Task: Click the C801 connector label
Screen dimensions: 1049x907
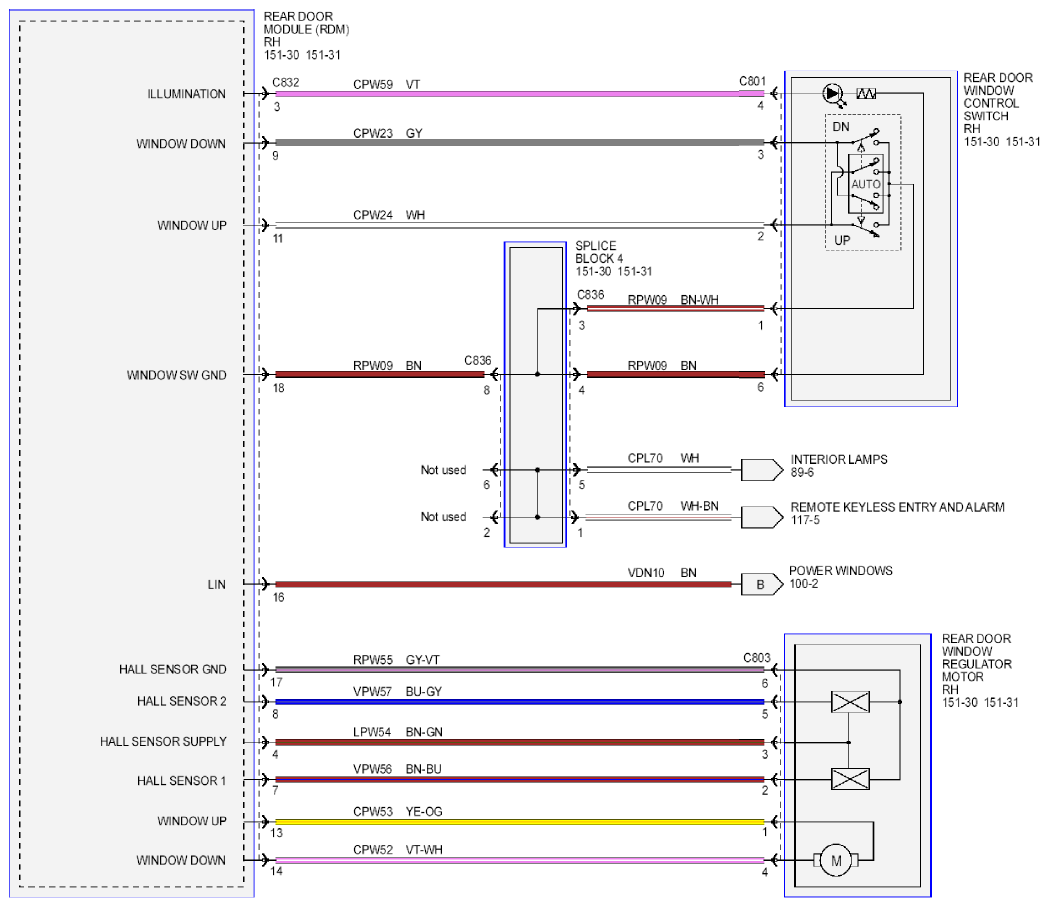Action: (x=752, y=81)
